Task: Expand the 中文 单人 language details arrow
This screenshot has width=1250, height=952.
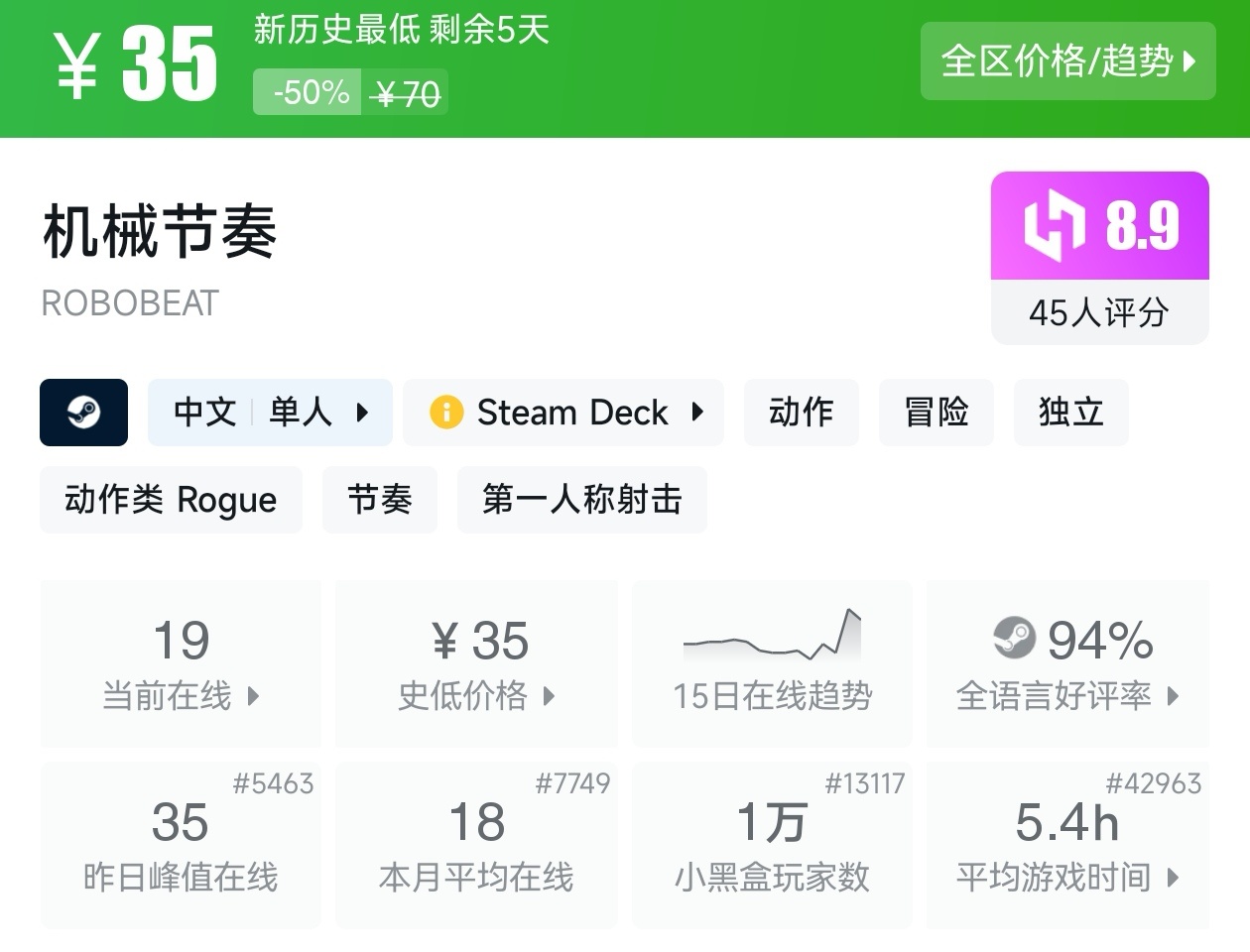Action: point(362,413)
